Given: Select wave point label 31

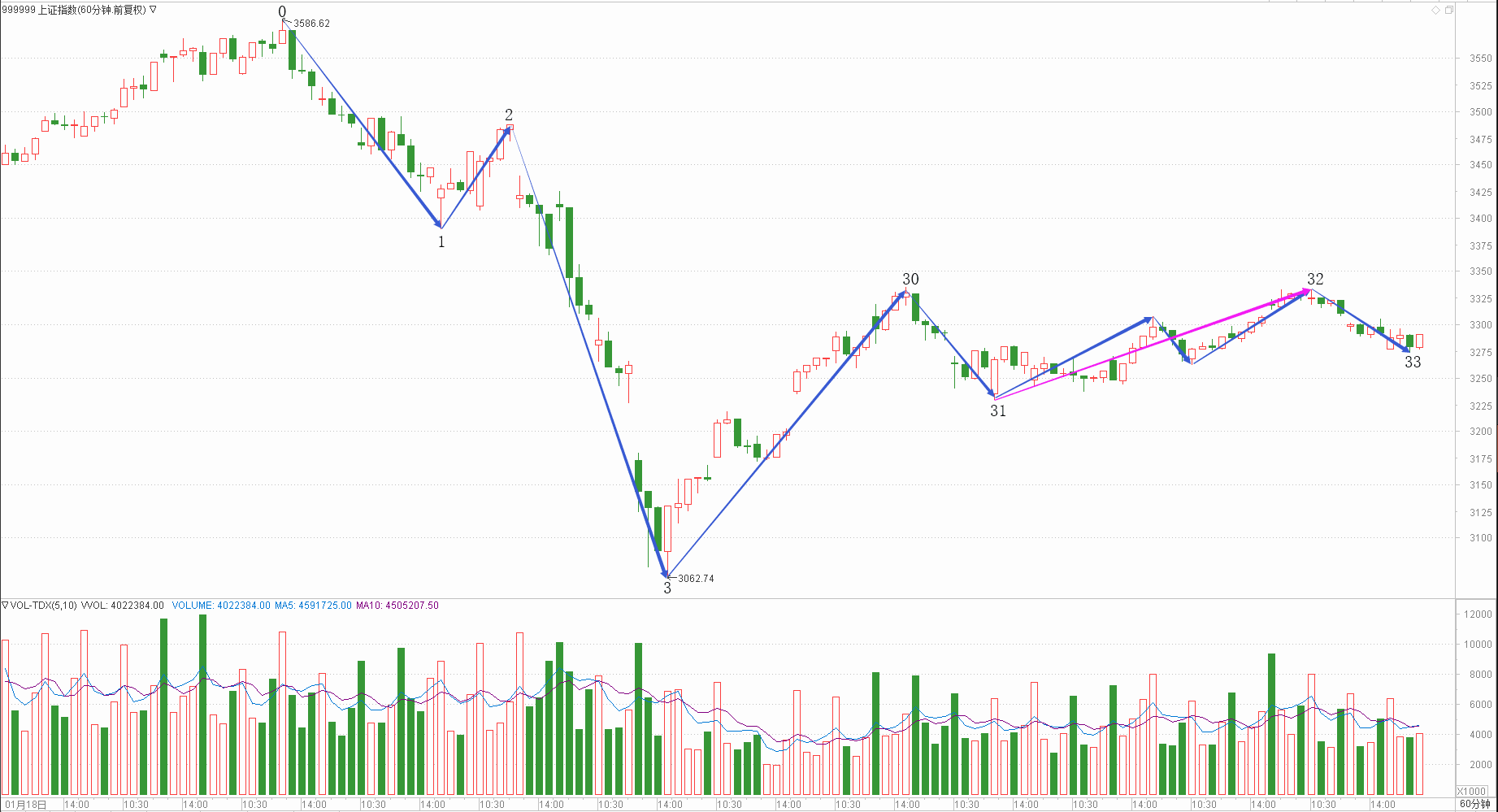Looking at the screenshot, I should pos(998,411).
